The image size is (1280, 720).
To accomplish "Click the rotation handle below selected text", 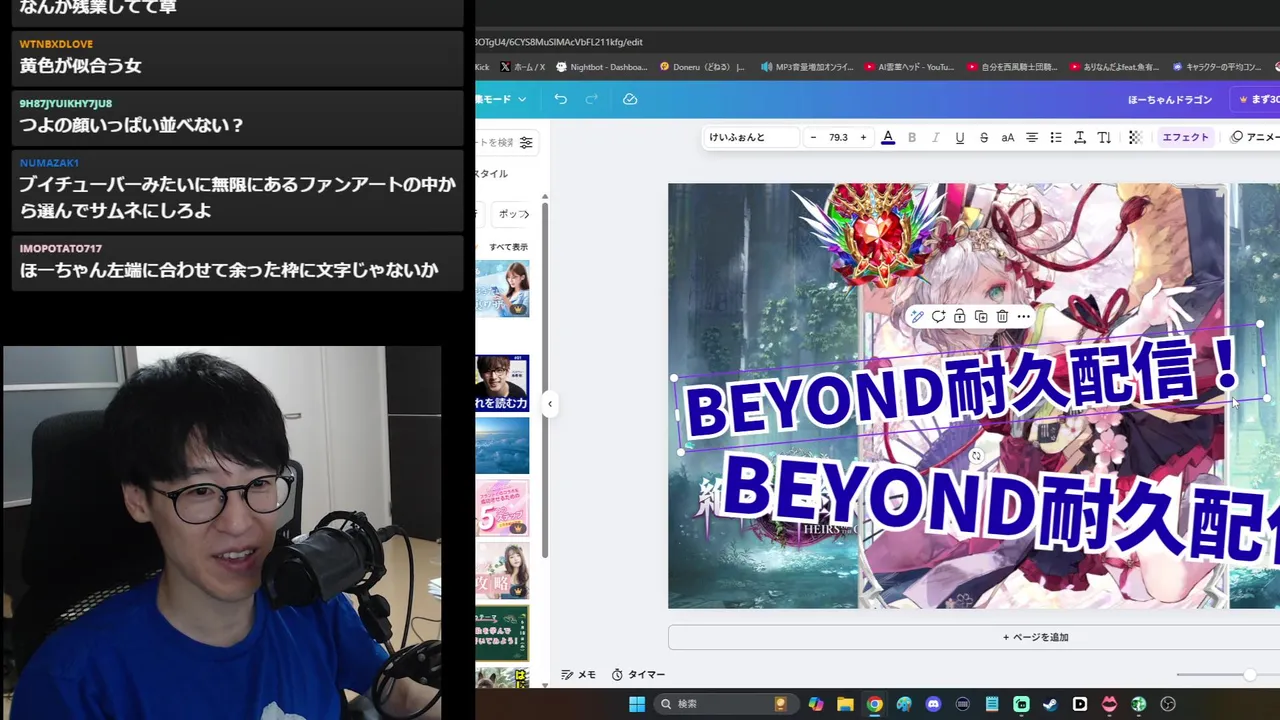I will 976,456.
